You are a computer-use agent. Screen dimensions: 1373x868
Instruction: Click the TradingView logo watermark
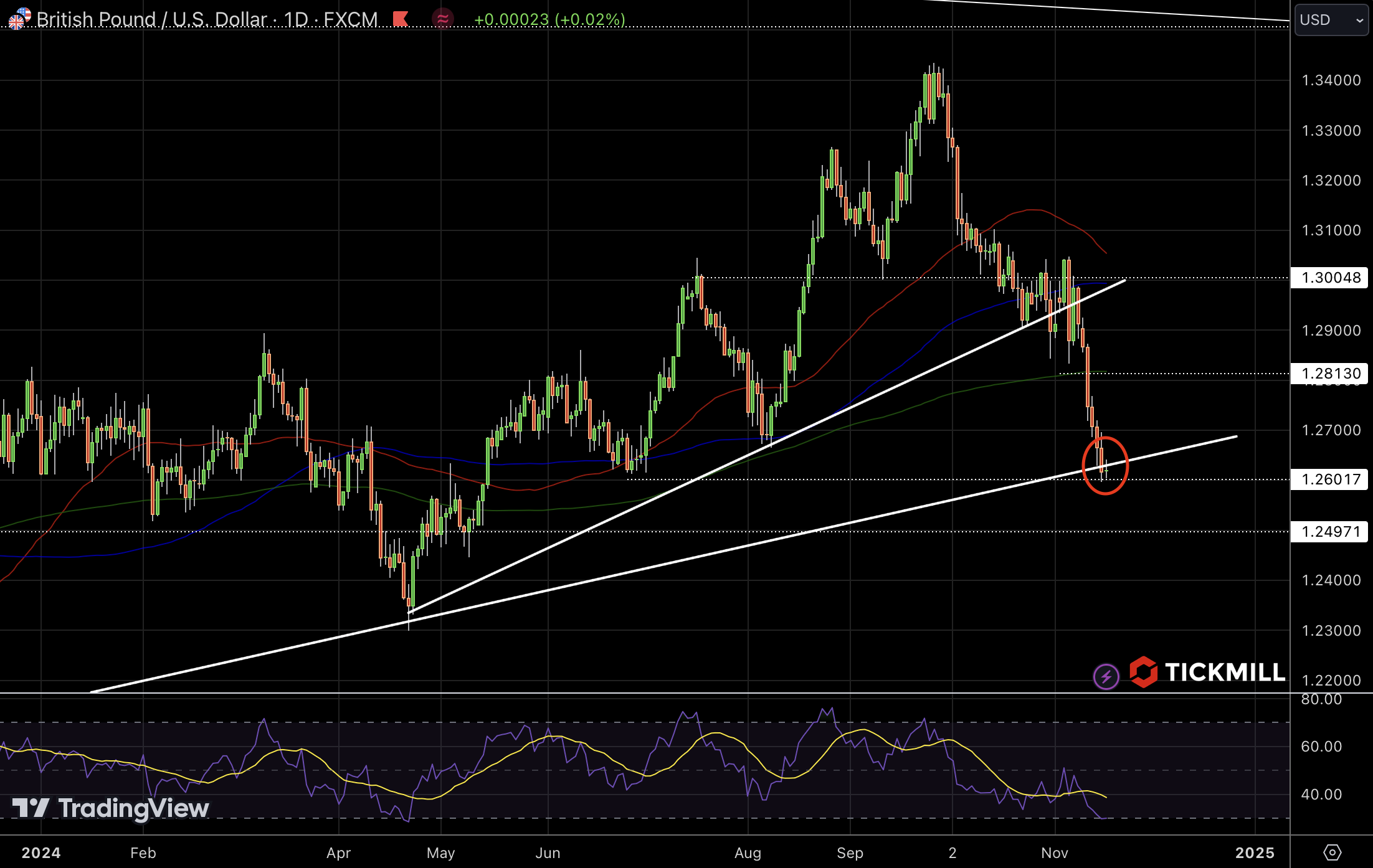click(x=111, y=808)
